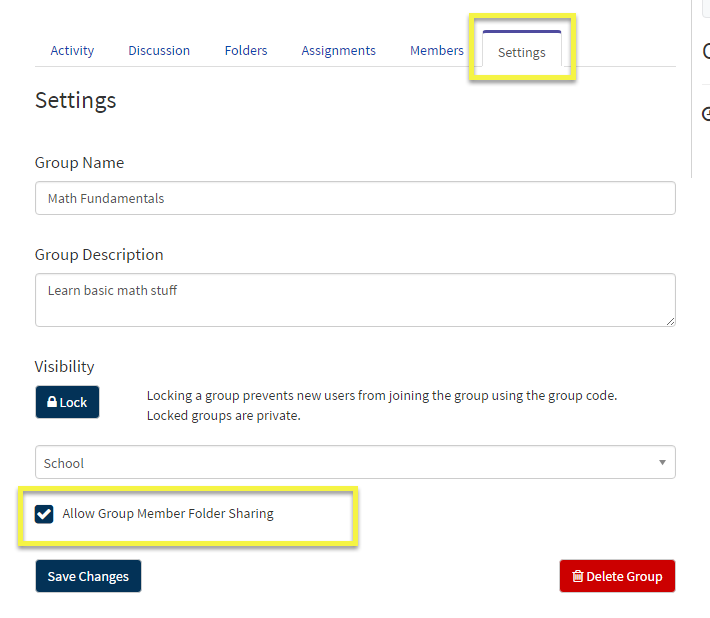The width and height of the screenshot is (710, 618).
Task: Click the resize grip of the Group Description box
Action: click(670, 321)
